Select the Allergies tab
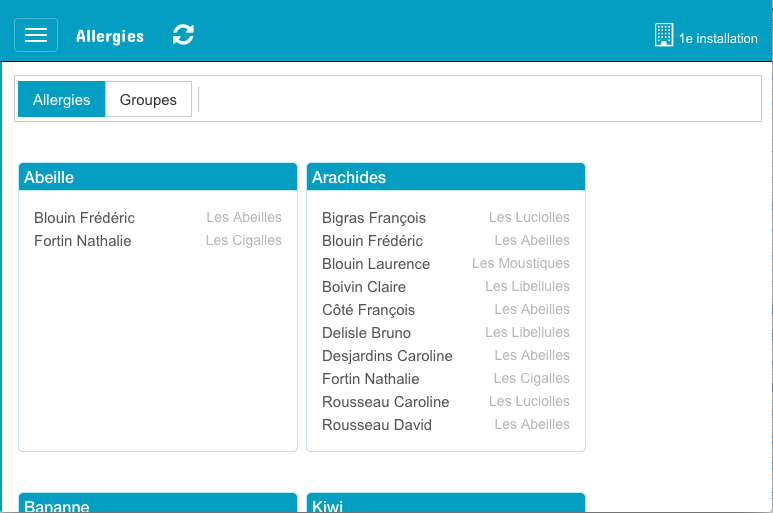This screenshot has height=513, width=773. click(x=62, y=100)
